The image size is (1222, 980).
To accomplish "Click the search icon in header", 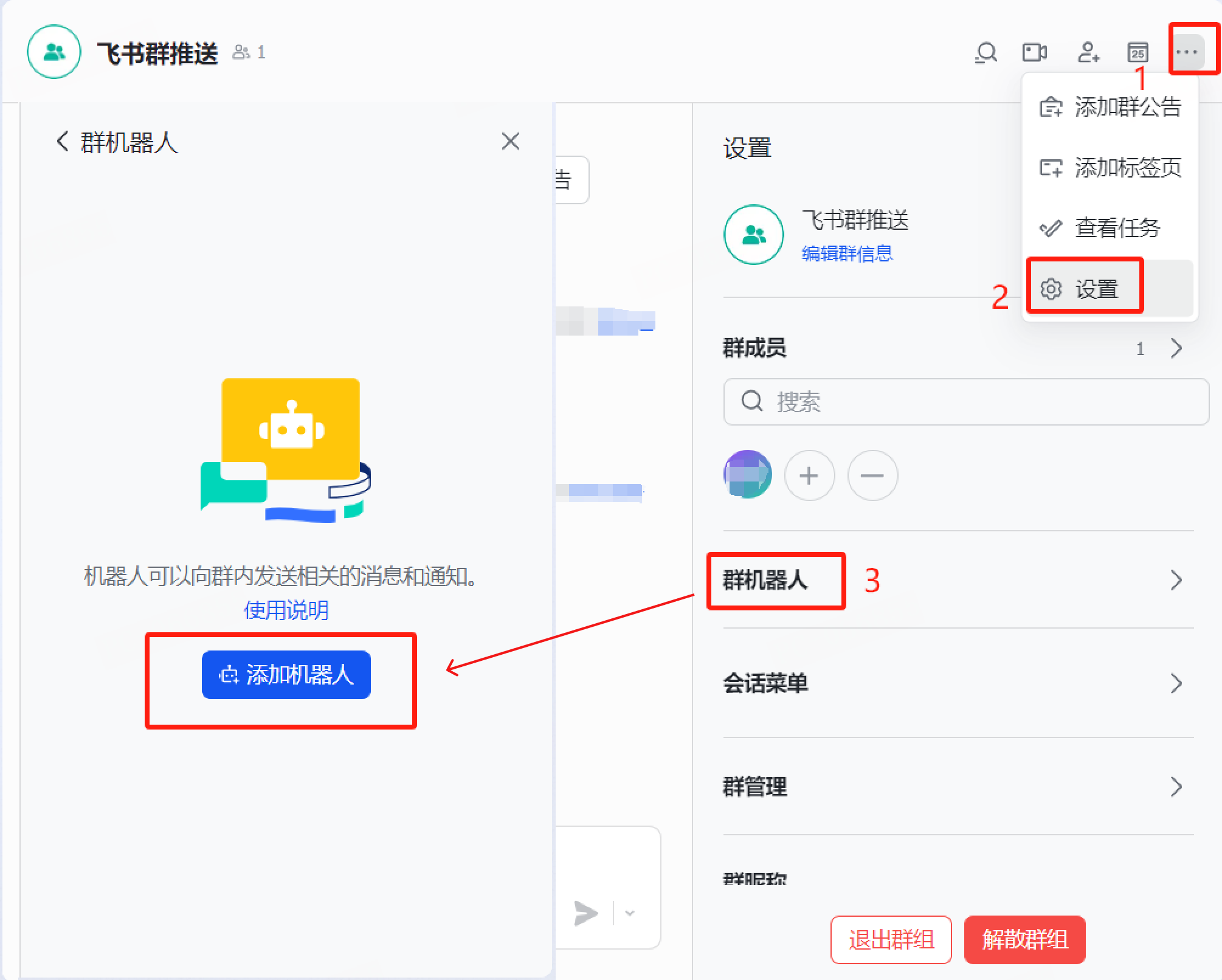I will (x=986, y=53).
